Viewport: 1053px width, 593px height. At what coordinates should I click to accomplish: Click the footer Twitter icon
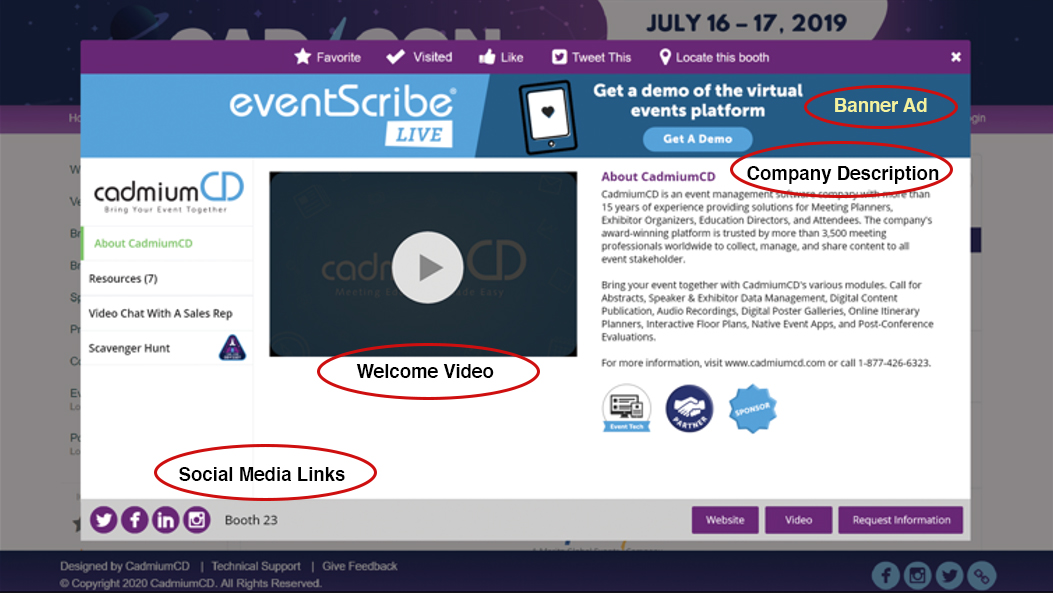pyautogui.click(x=949, y=576)
